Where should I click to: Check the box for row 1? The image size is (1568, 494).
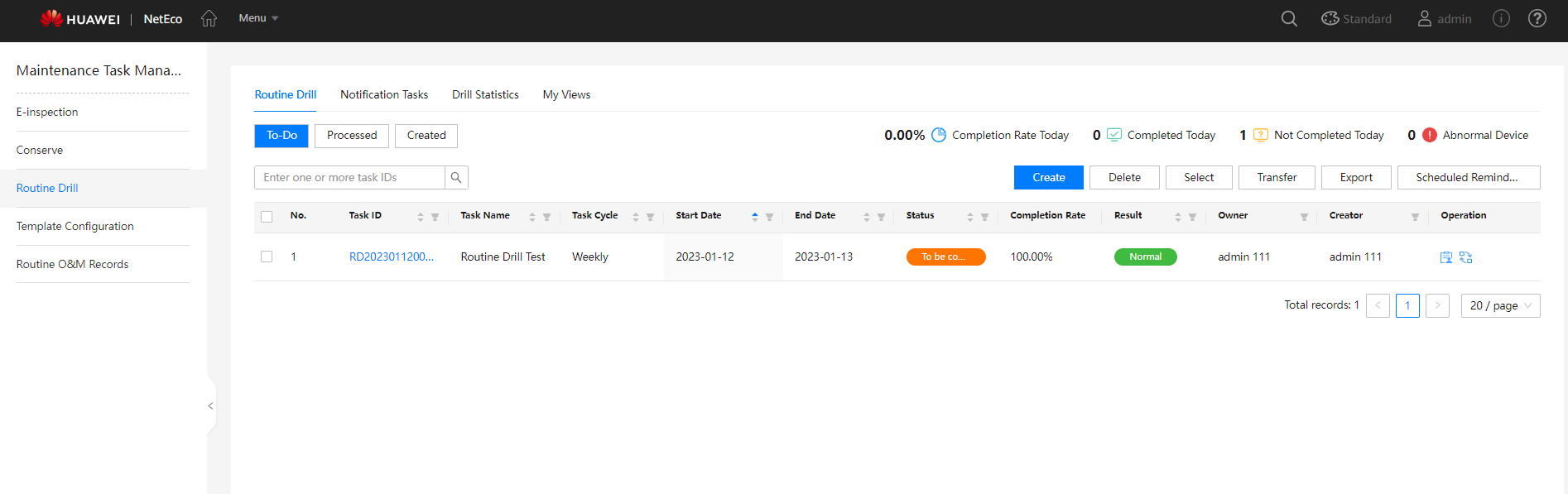[267, 257]
